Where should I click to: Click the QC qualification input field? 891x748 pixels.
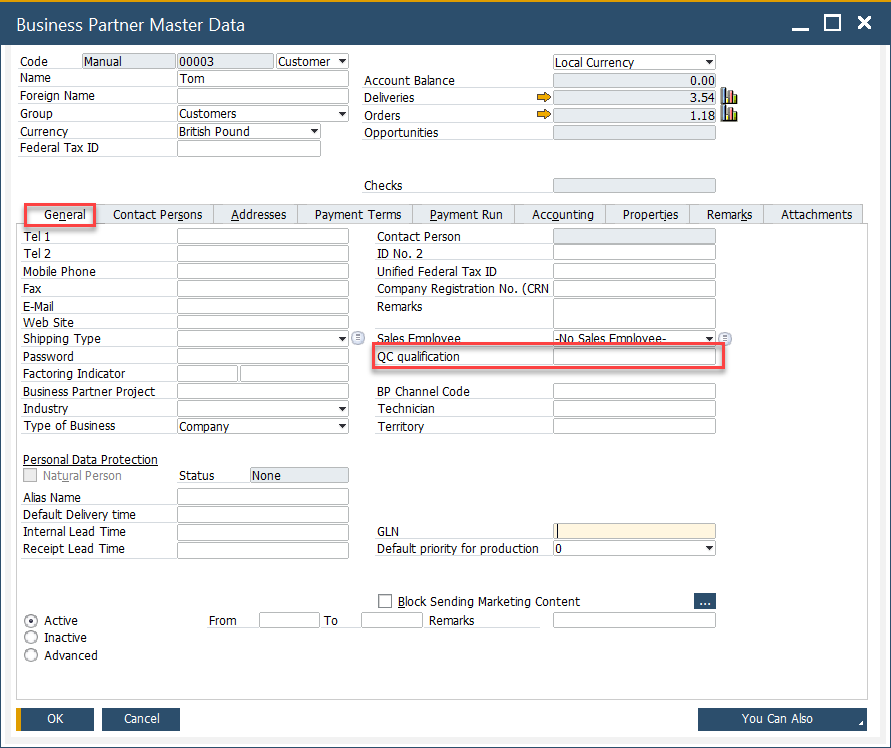click(634, 357)
